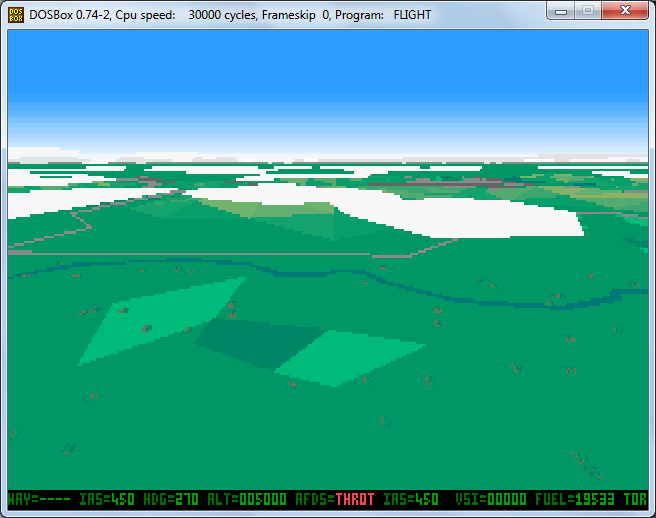Click the FUEL=19533 readout
The image size is (656, 518).
(575, 499)
